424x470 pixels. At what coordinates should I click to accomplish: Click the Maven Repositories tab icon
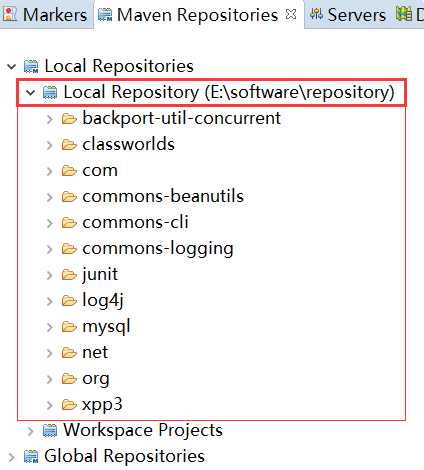pos(105,15)
